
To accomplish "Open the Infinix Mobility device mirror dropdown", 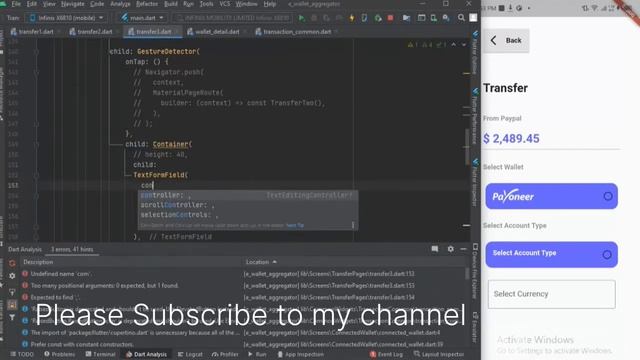I will pos(233,18).
